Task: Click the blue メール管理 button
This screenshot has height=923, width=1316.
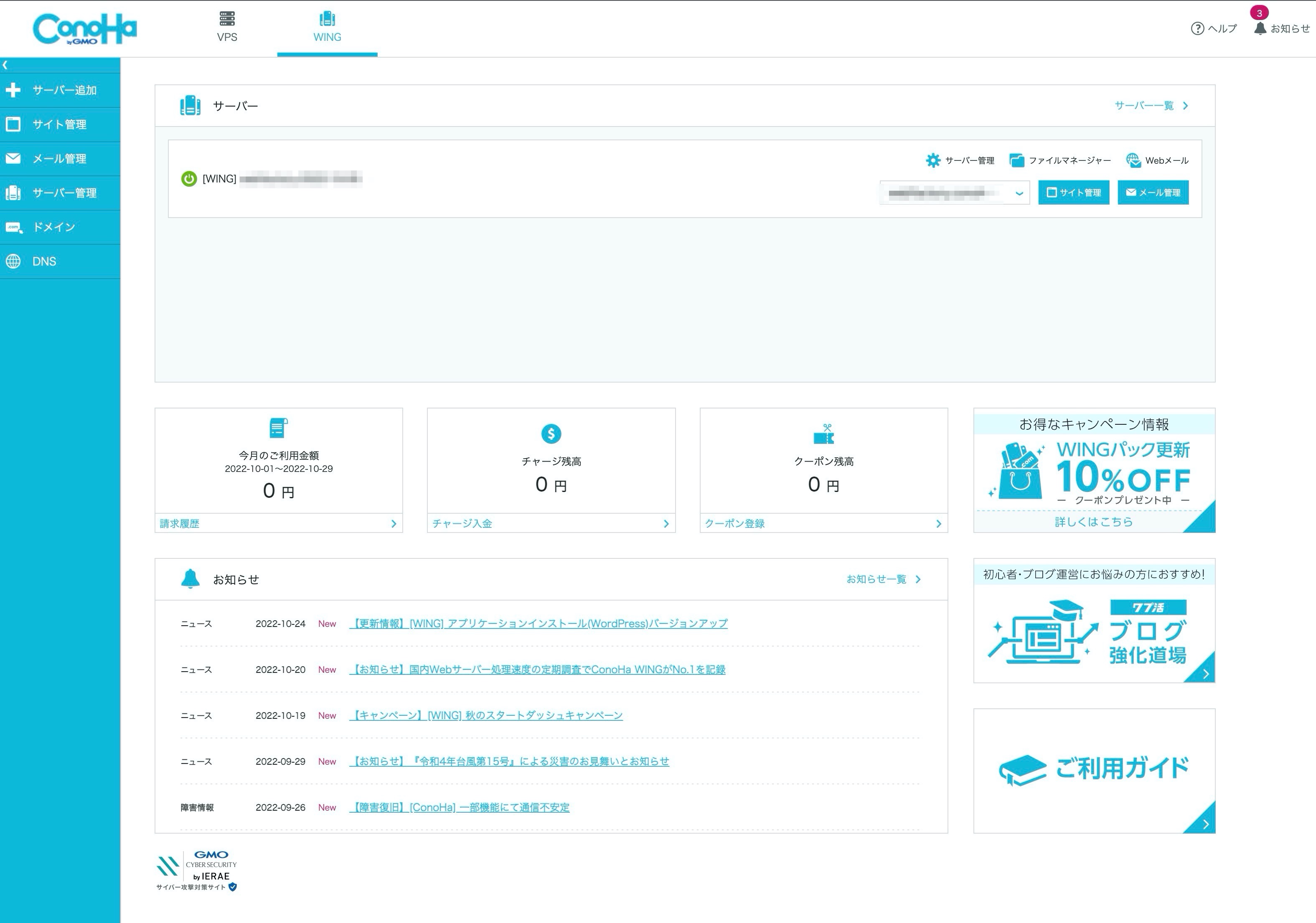Action: (x=1153, y=193)
